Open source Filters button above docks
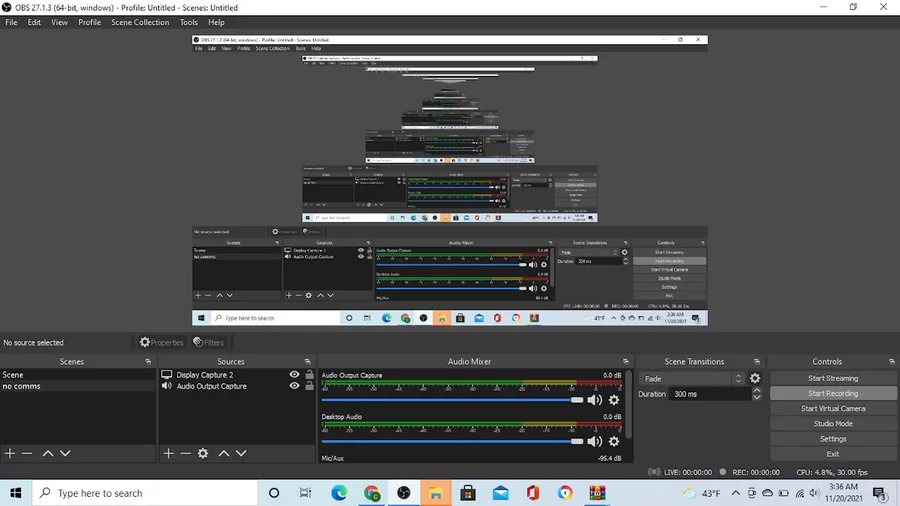Viewport: 900px width, 506px height. point(208,342)
